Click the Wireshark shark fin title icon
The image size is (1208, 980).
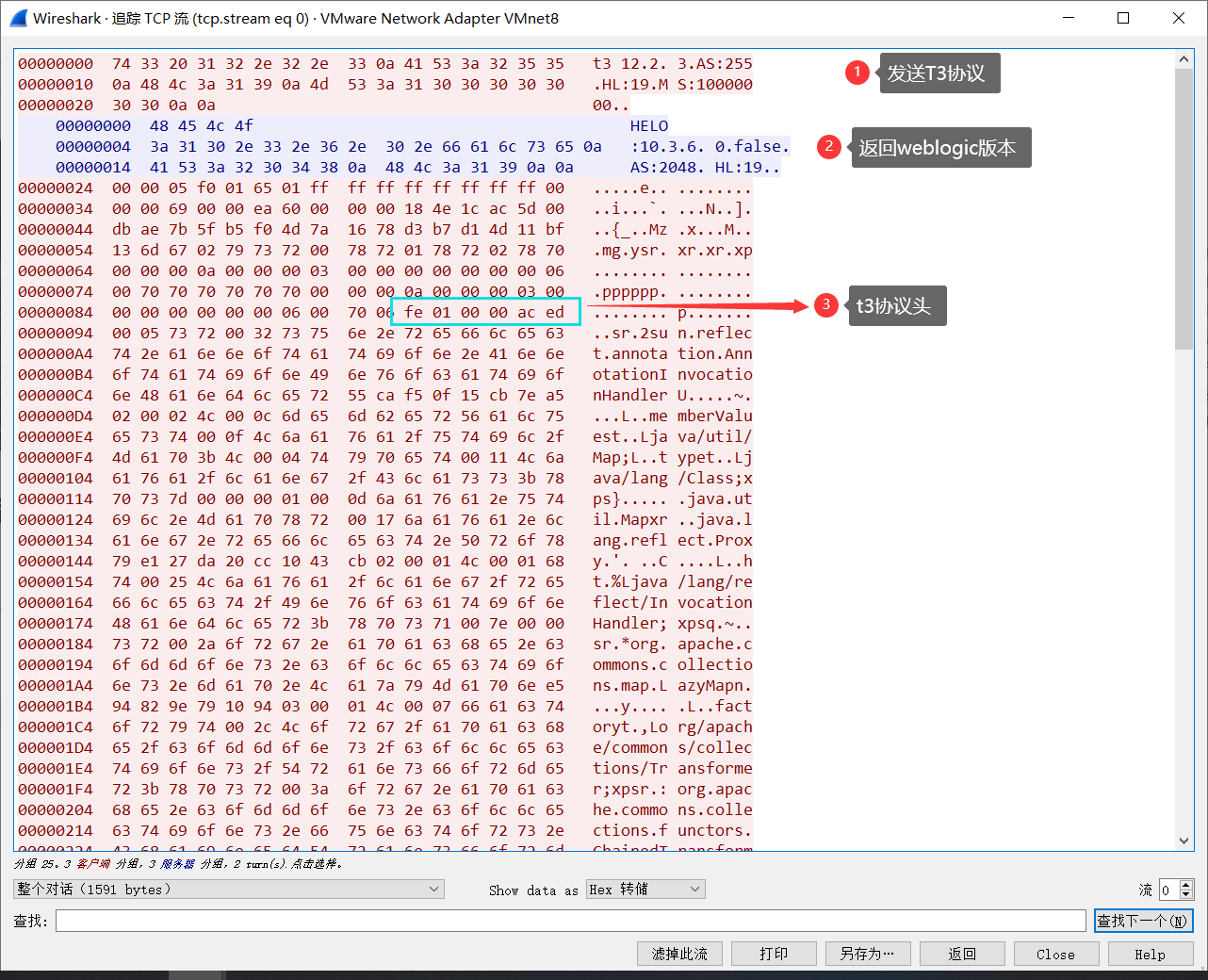coord(18,18)
